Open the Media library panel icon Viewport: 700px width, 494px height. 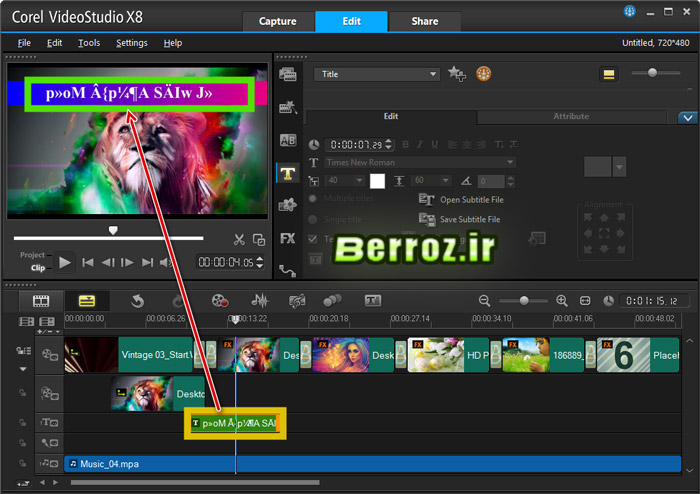pyautogui.click(x=288, y=74)
